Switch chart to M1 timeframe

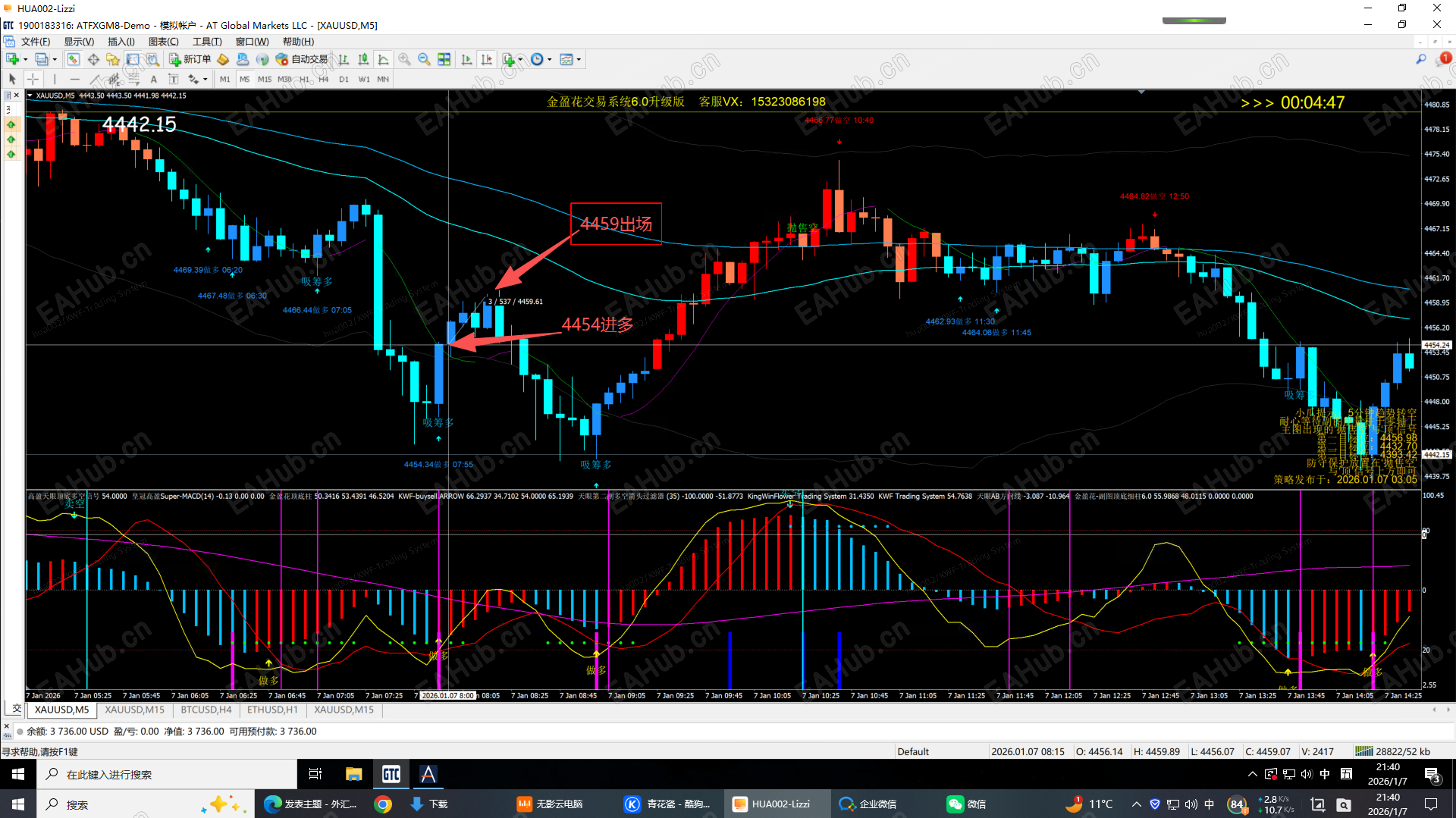point(225,79)
